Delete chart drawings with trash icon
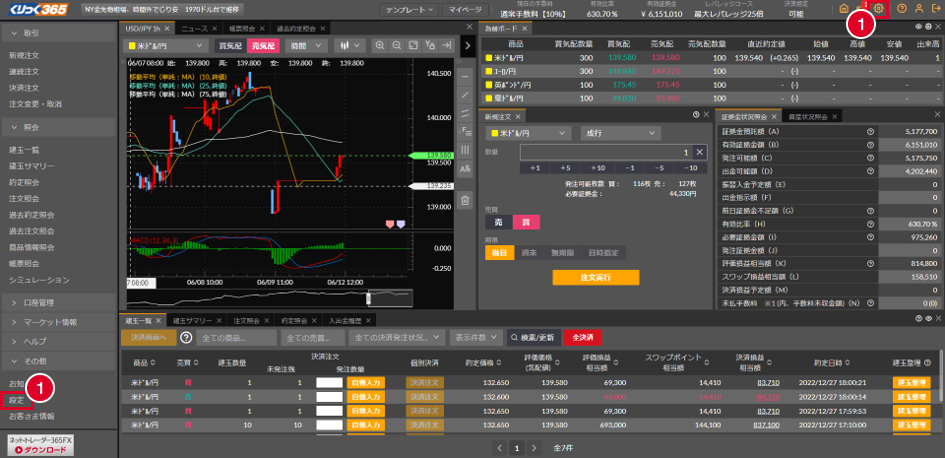The height and width of the screenshot is (458, 945). tap(465, 201)
